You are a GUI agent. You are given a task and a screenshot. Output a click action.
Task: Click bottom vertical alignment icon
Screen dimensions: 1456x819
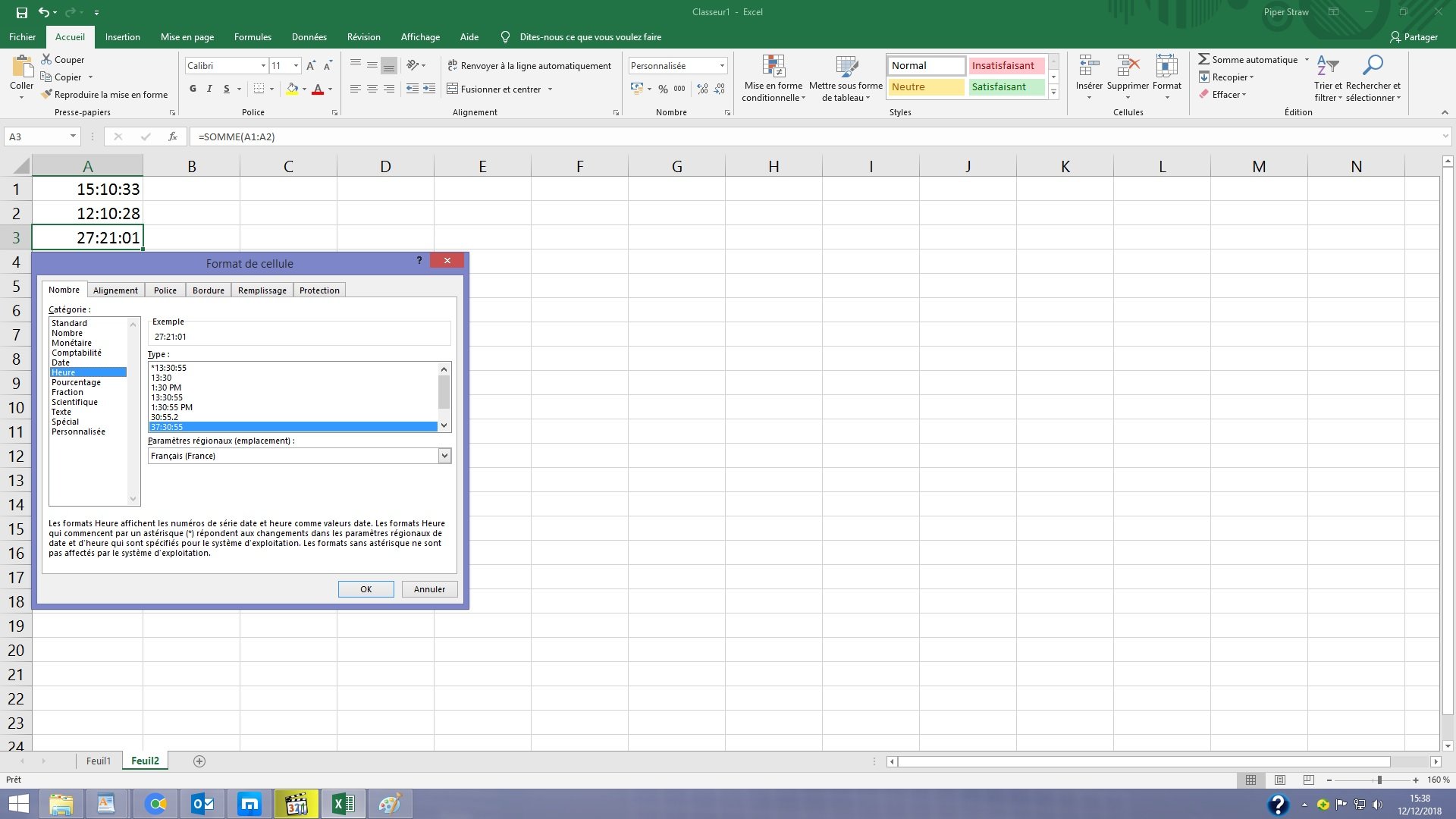(x=388, y=66)
